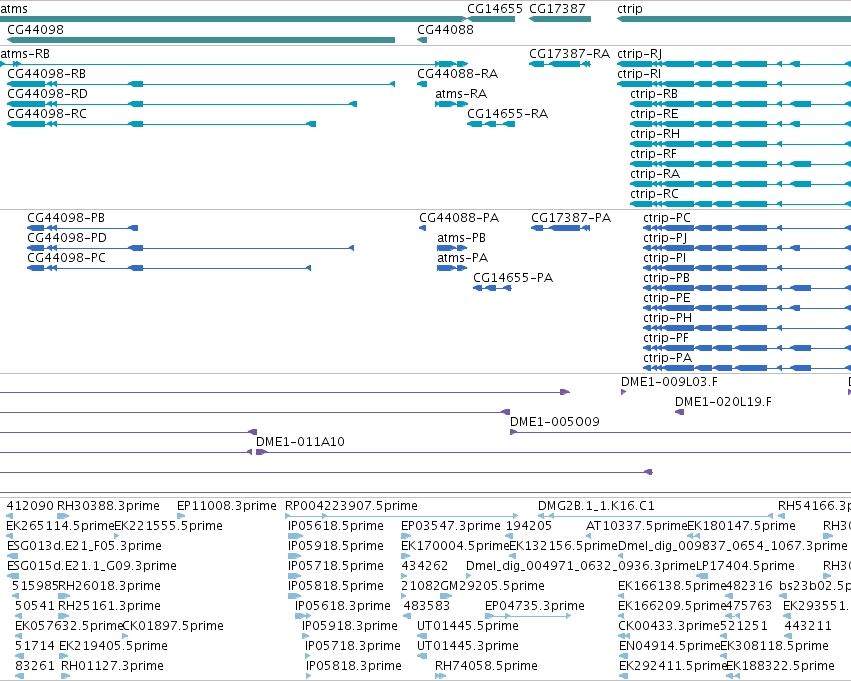The height and width of the screenshot is (681, 851).
Task: Click EST EP03547.3prime label
Action: 450,526
